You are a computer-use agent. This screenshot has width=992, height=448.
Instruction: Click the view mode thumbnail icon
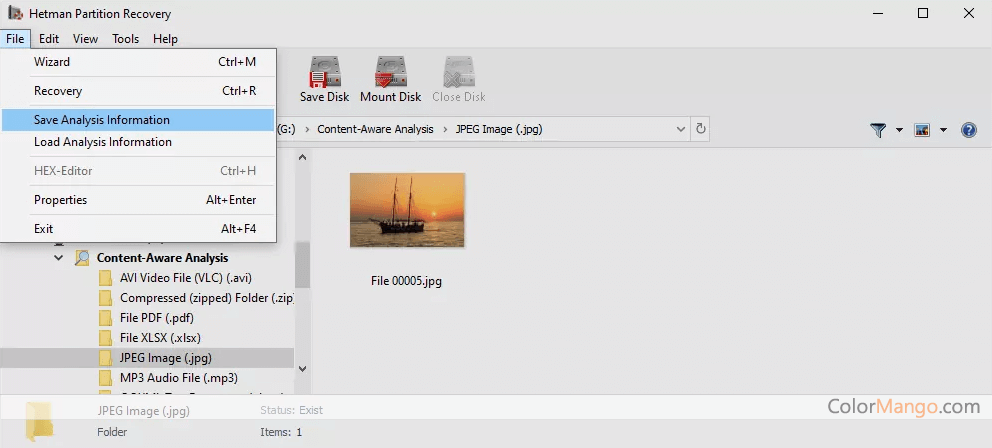[x=922, y=130]
